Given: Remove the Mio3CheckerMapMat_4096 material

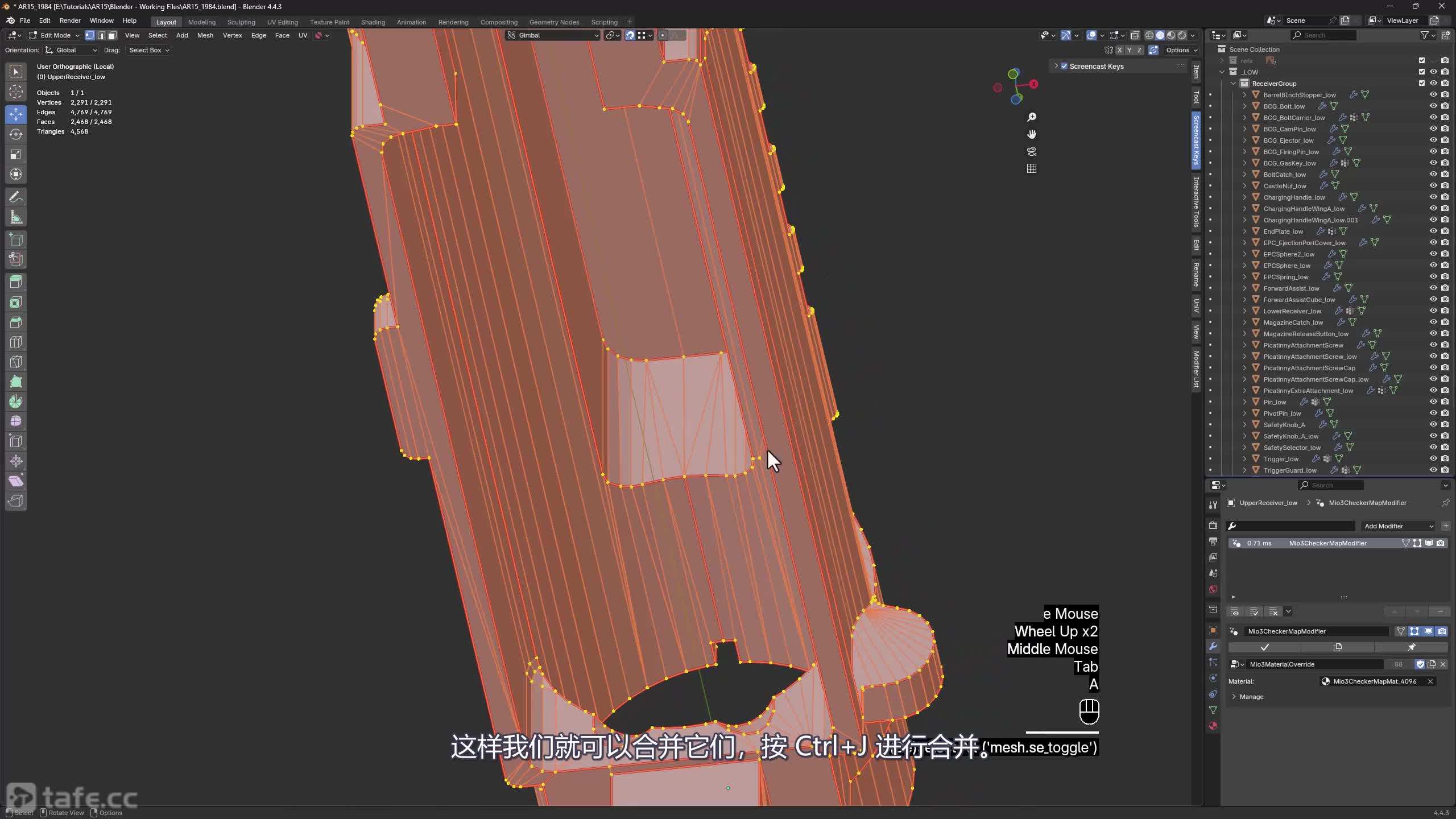Looking at the screenshot, I should click(x=1430, y=681).
